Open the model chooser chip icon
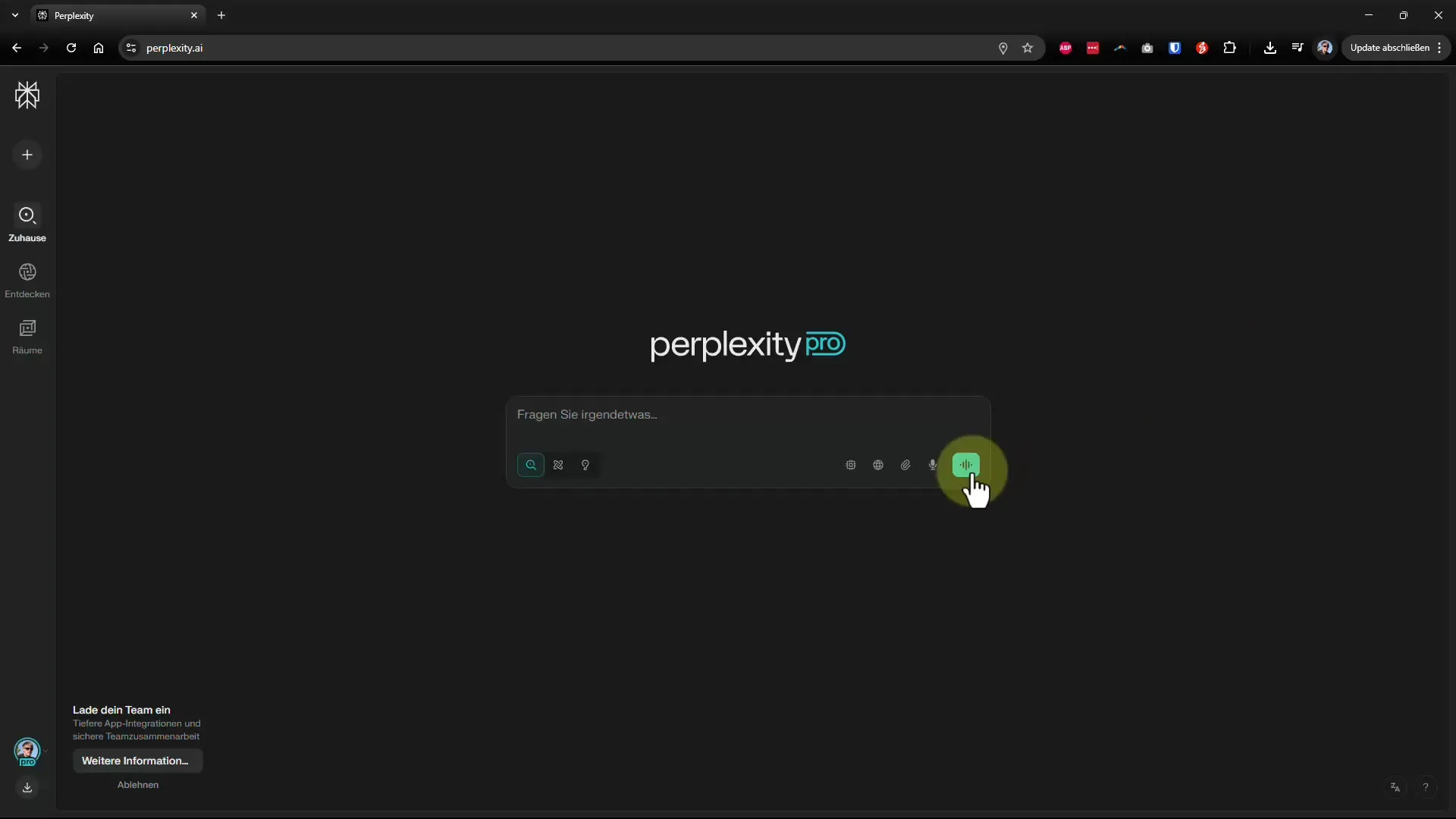Image resolution: width=1456 pixels, height=819 pixels. click(x=851, y=465)
